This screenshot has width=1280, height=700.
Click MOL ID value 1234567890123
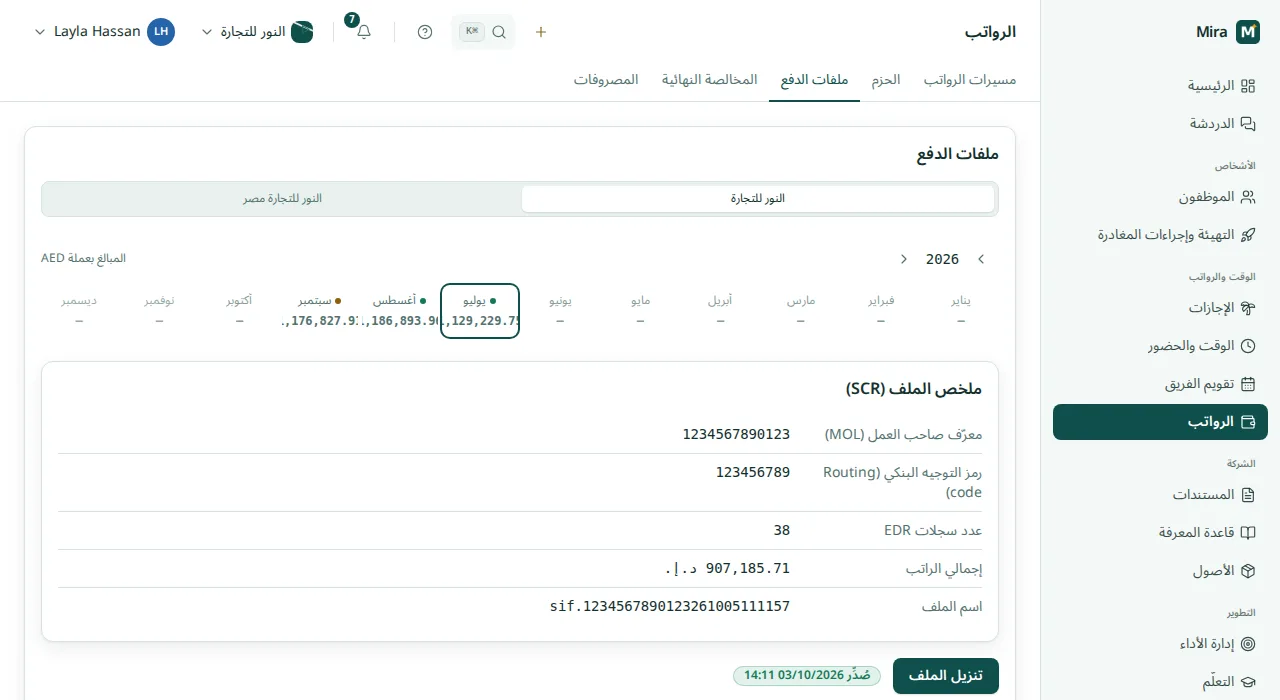click(x=737, y=434)
